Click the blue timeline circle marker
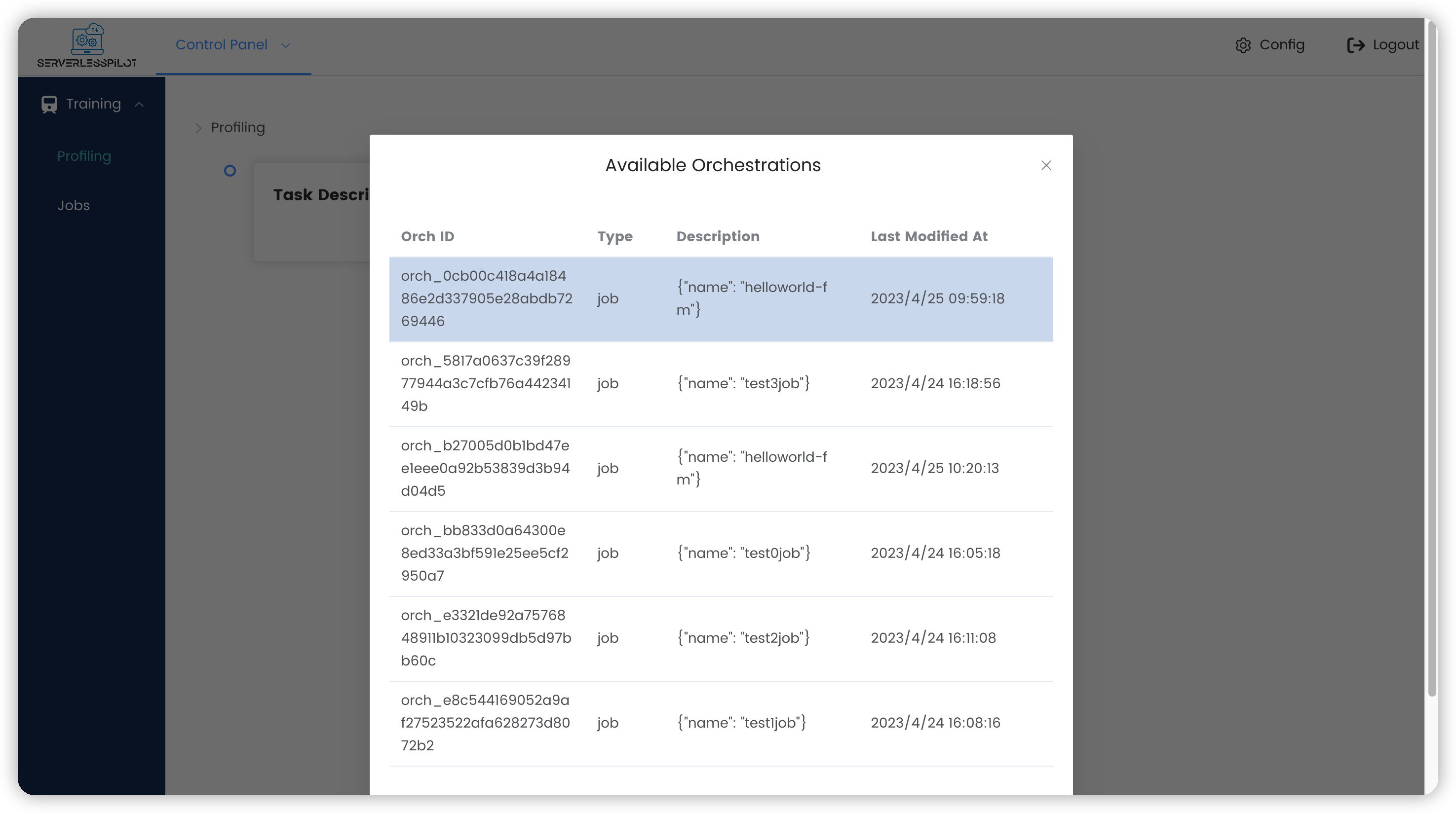The image size is (1456, 813). coord(230,171)
